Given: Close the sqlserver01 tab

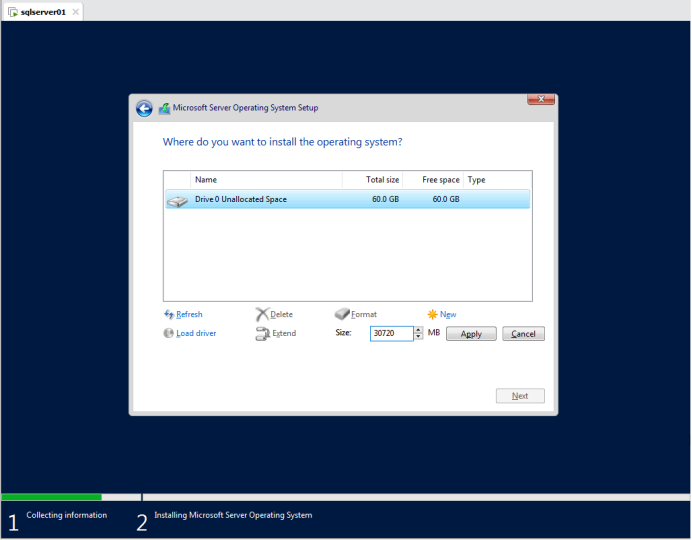Looking at the screenshot, I should [x=75, y=12].
